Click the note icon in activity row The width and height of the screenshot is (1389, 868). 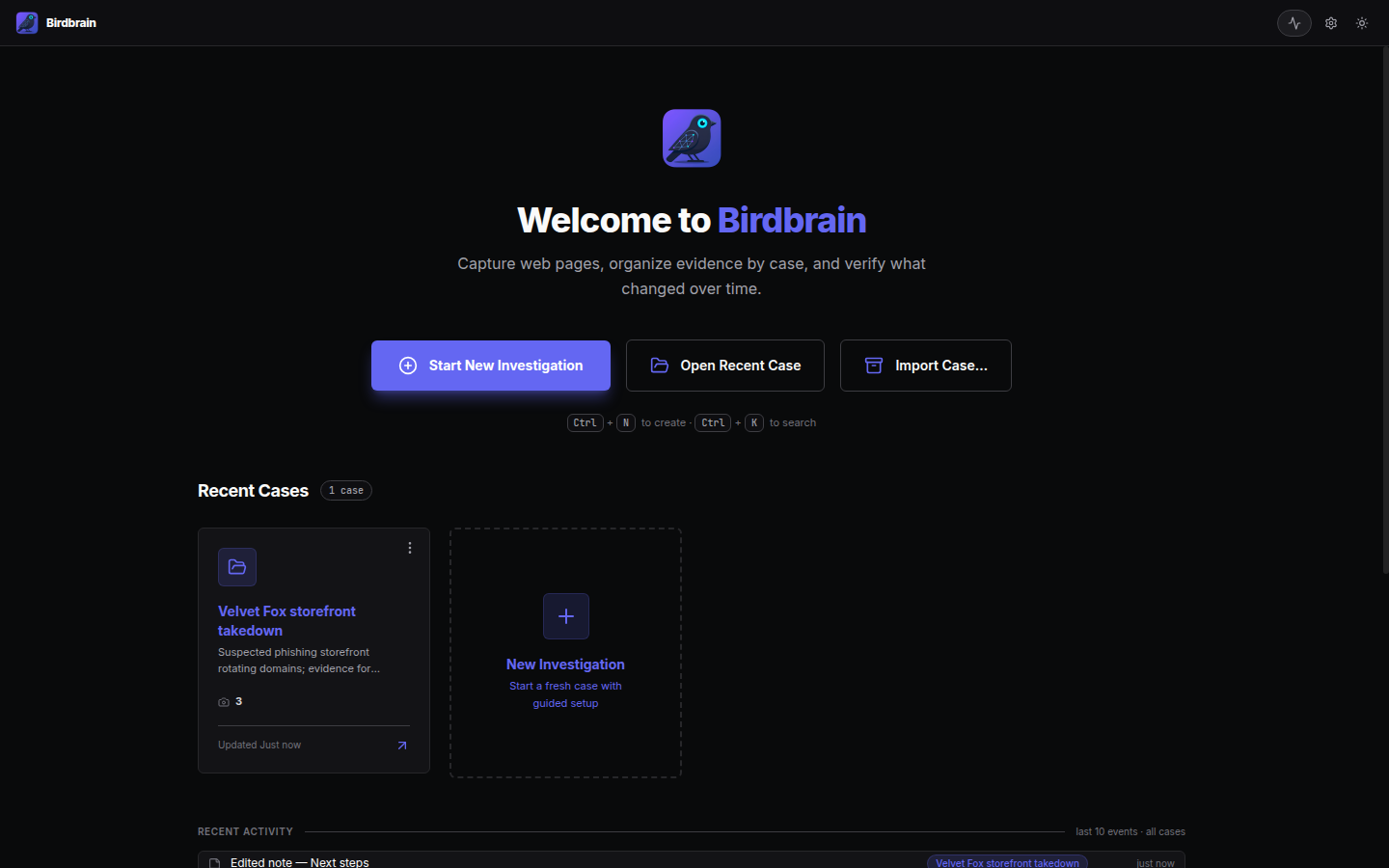pos(214,863)
